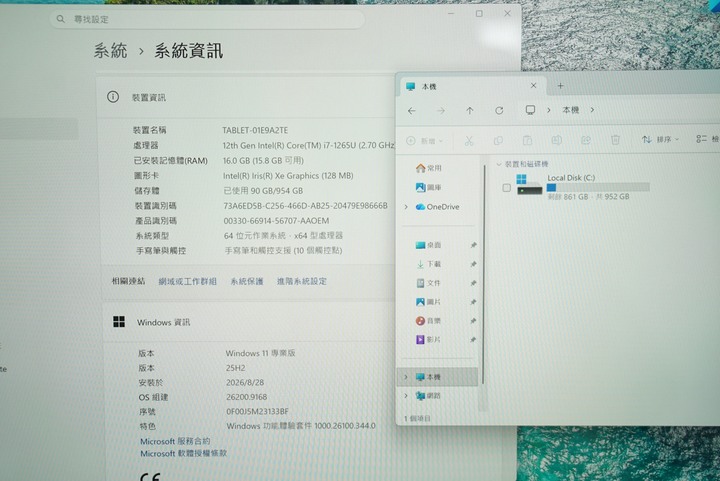Open 桌面 (Desktop) folder in sidebar
Image resolution: width=720 pixels, height=481 pixels.
[428, 245]
